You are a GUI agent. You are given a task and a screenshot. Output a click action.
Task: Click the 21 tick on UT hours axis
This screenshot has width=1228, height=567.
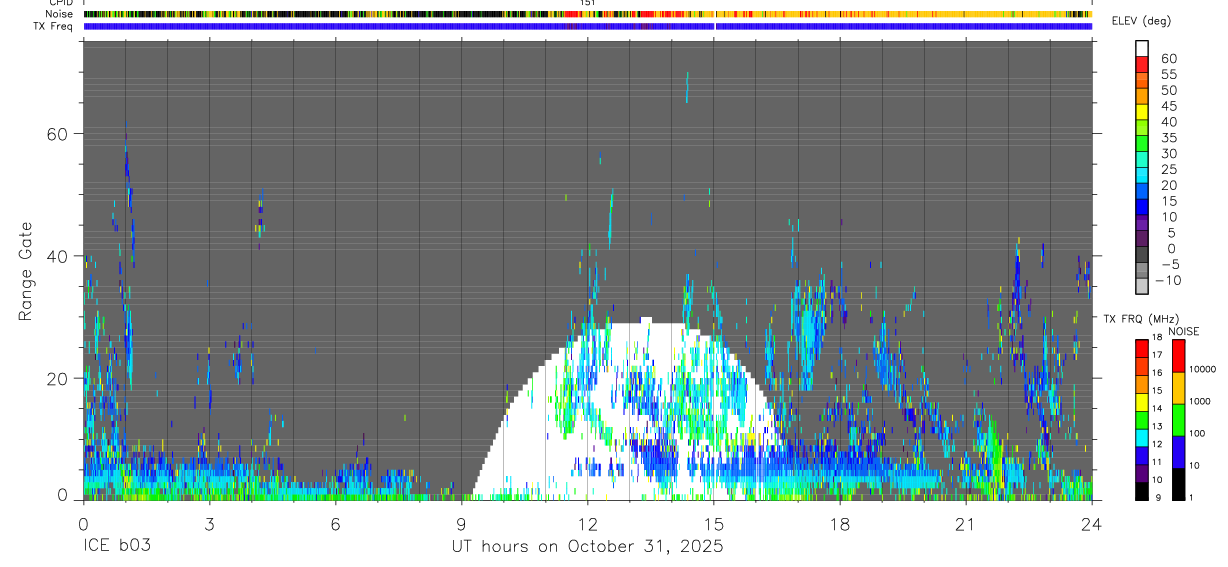[966, 524]
